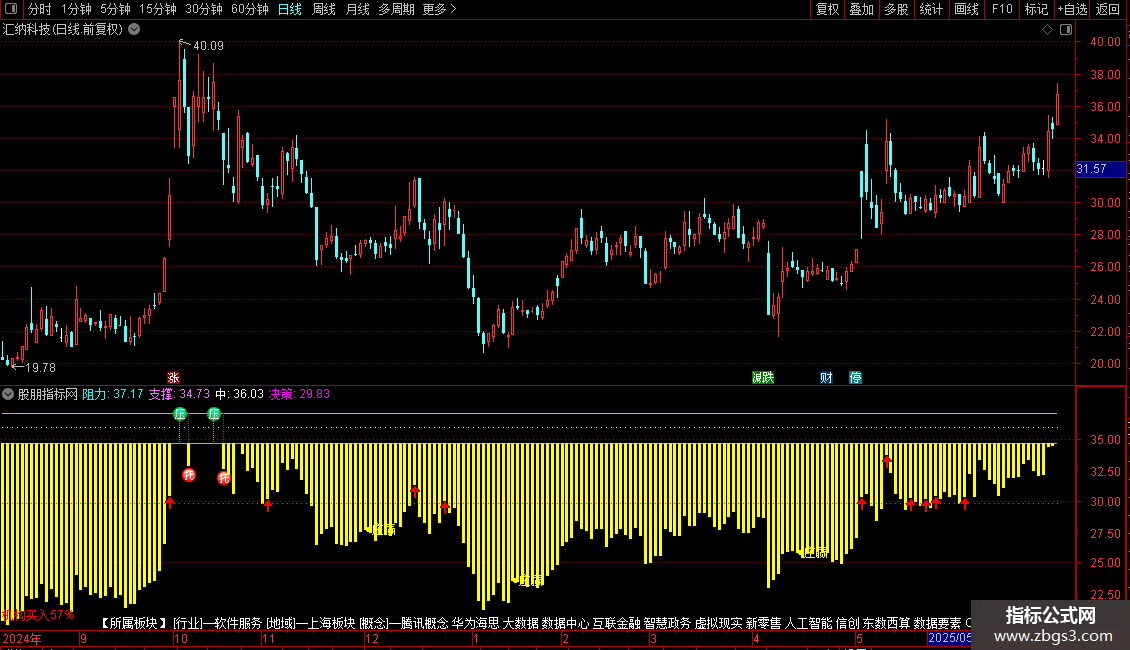Click the blue 财 event marker

pos(826,378)
